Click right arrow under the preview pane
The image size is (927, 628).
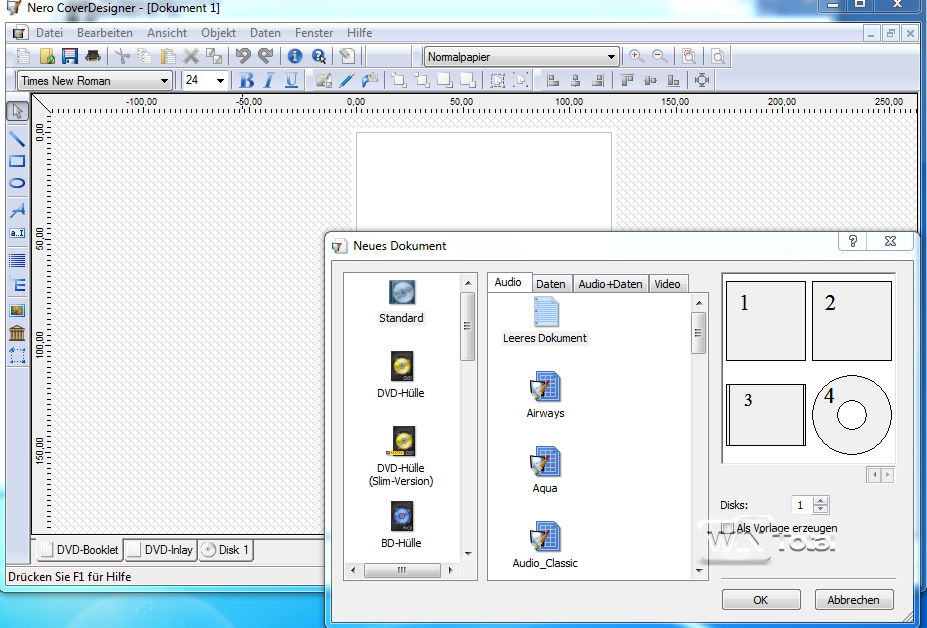click(887, 474)
